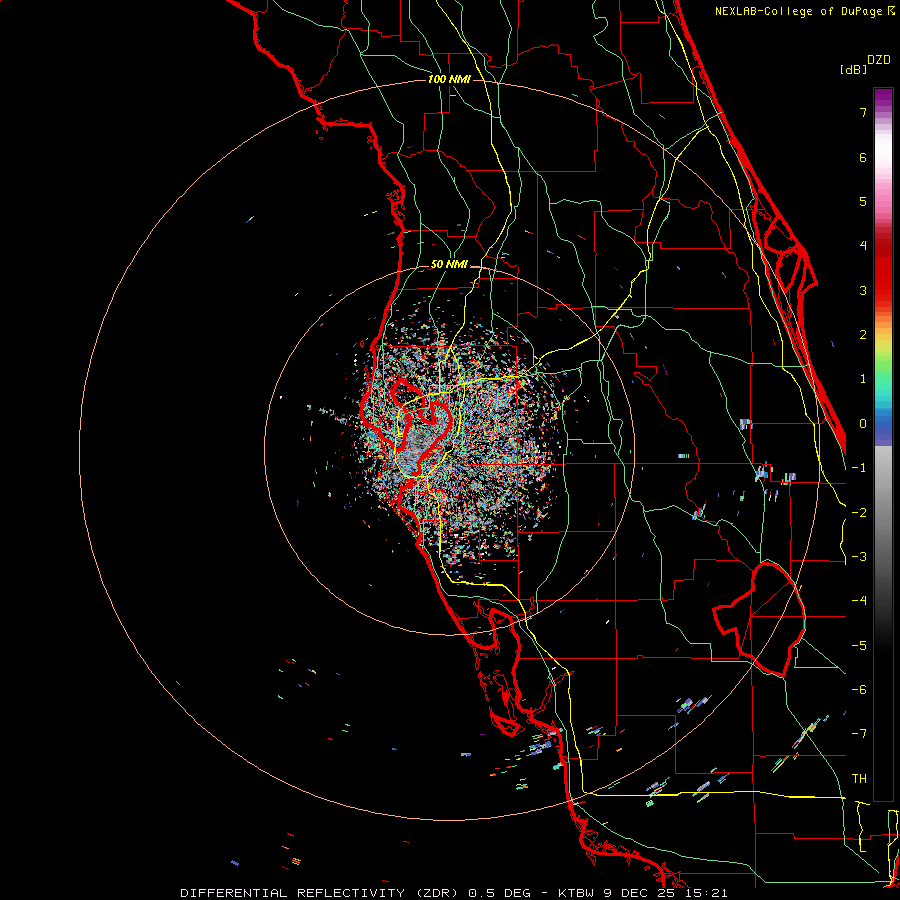This screenshot has width=900, height=900.
Task: Click the [dB] unit label
Action: 854,69
